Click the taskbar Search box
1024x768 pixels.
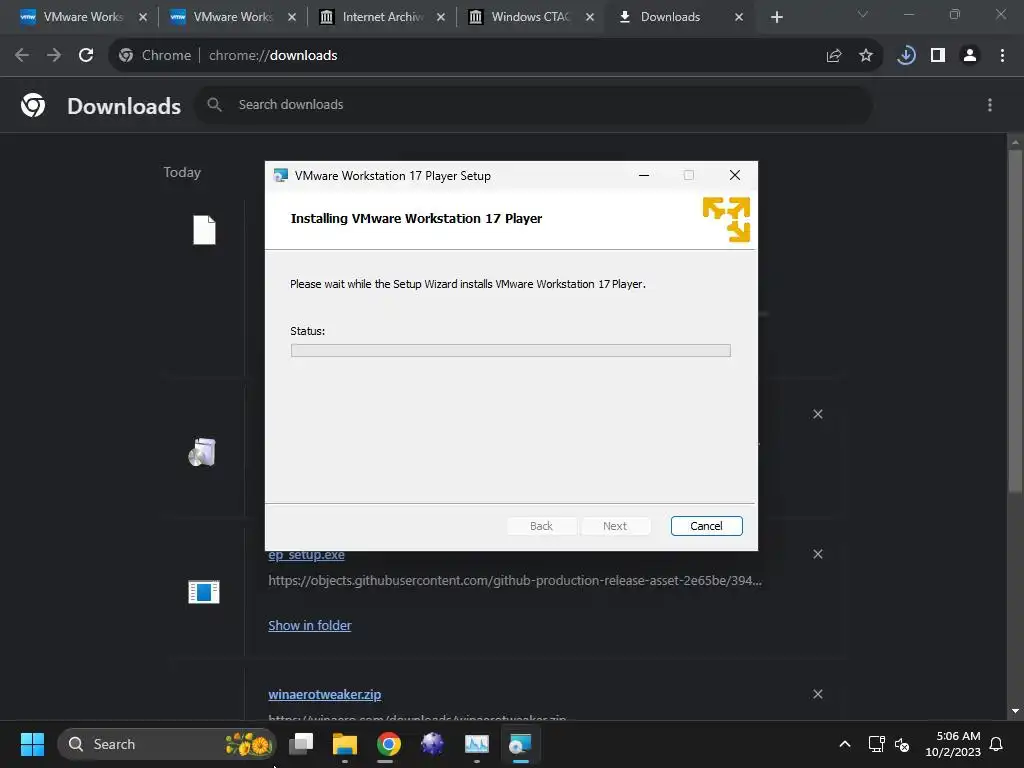click(167, 744)
